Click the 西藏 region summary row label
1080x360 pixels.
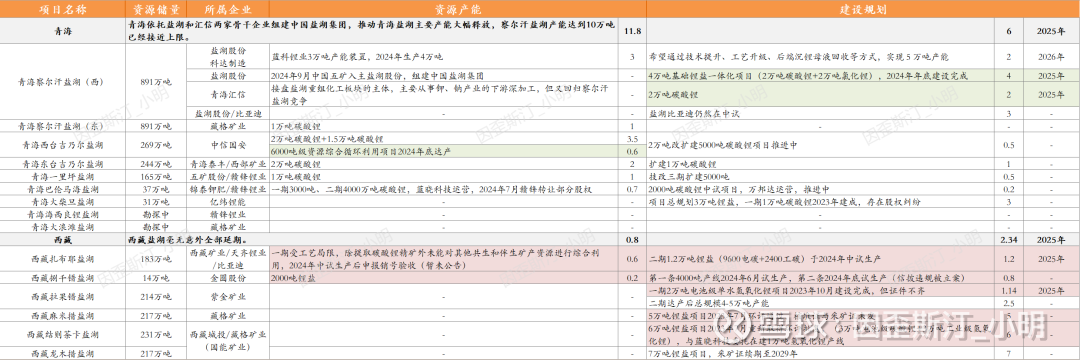[63, 240]
